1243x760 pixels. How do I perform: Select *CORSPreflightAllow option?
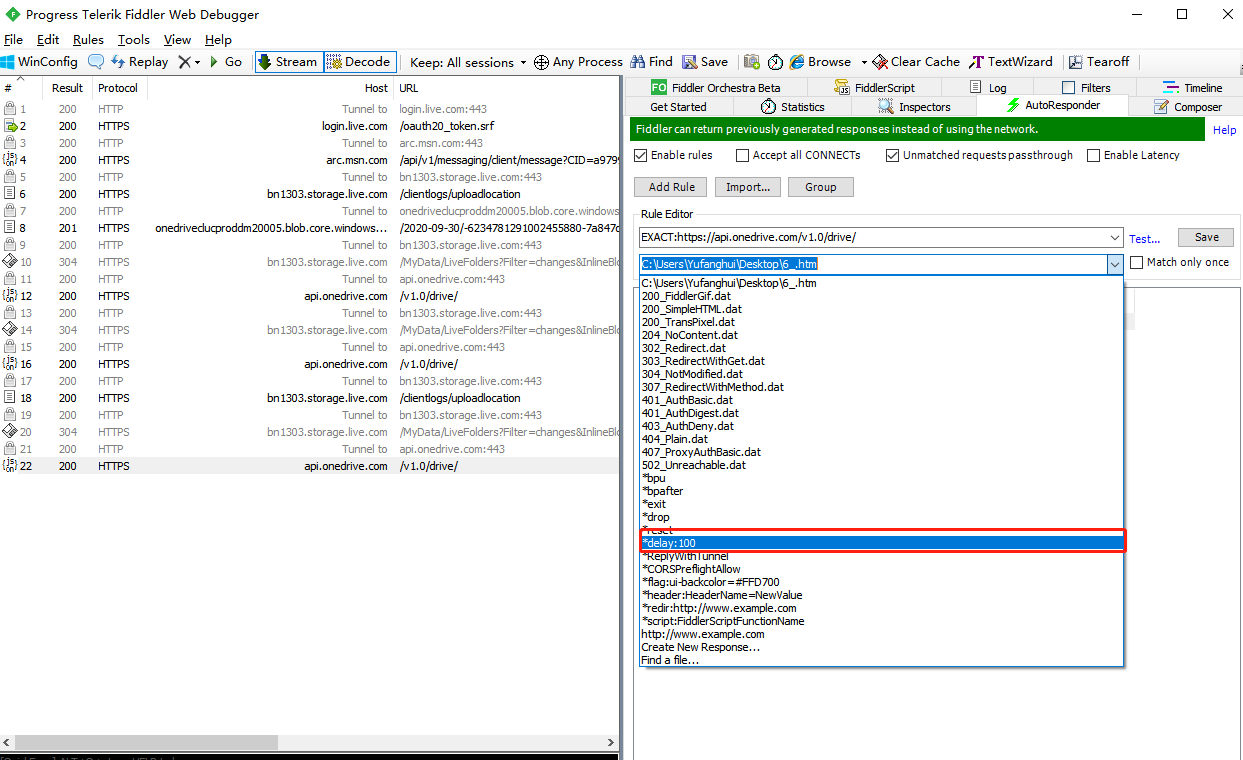[880, 569]
